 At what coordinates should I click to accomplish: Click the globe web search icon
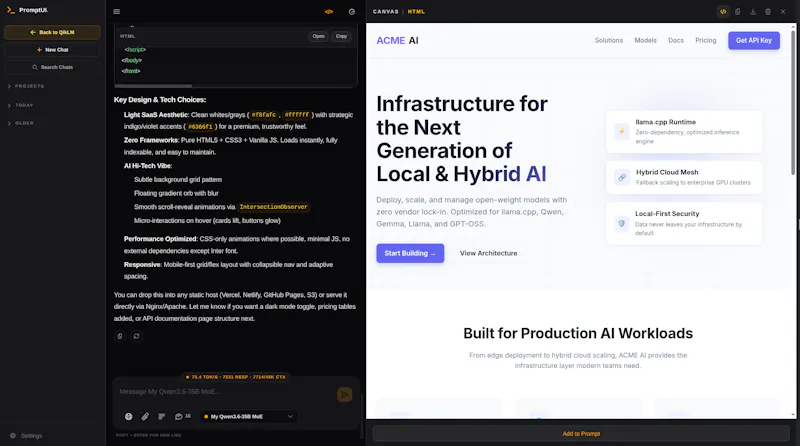(129, 416)
